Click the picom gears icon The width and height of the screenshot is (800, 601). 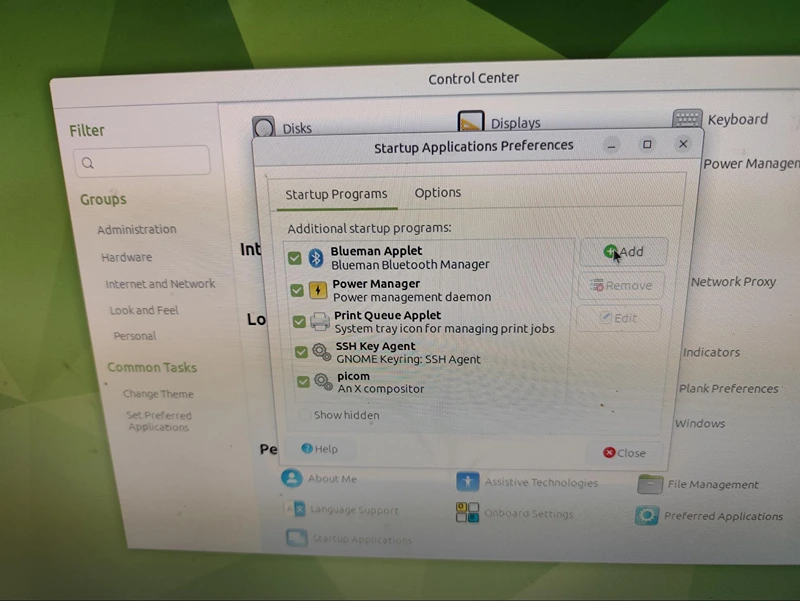point(323,382)
